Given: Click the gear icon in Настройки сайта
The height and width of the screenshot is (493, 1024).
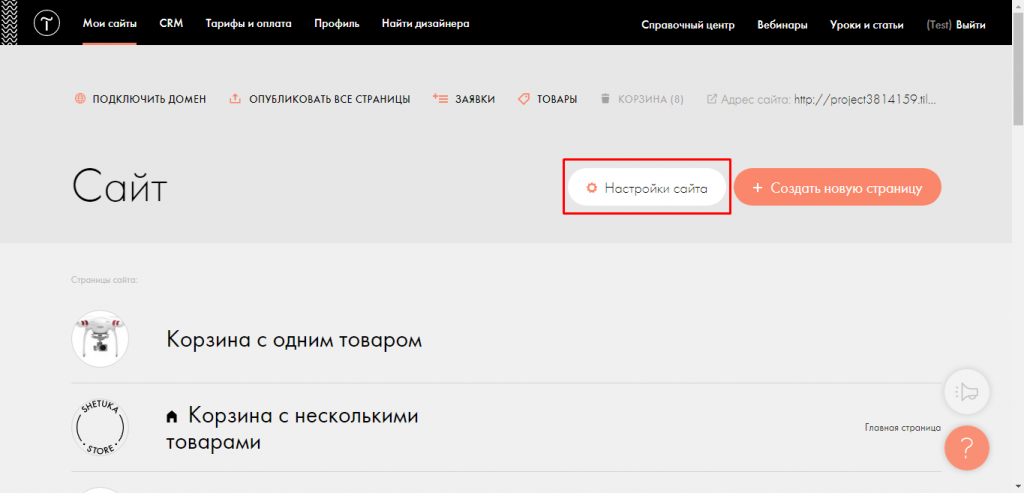Looking at the screenshot, I should point(592,188).
